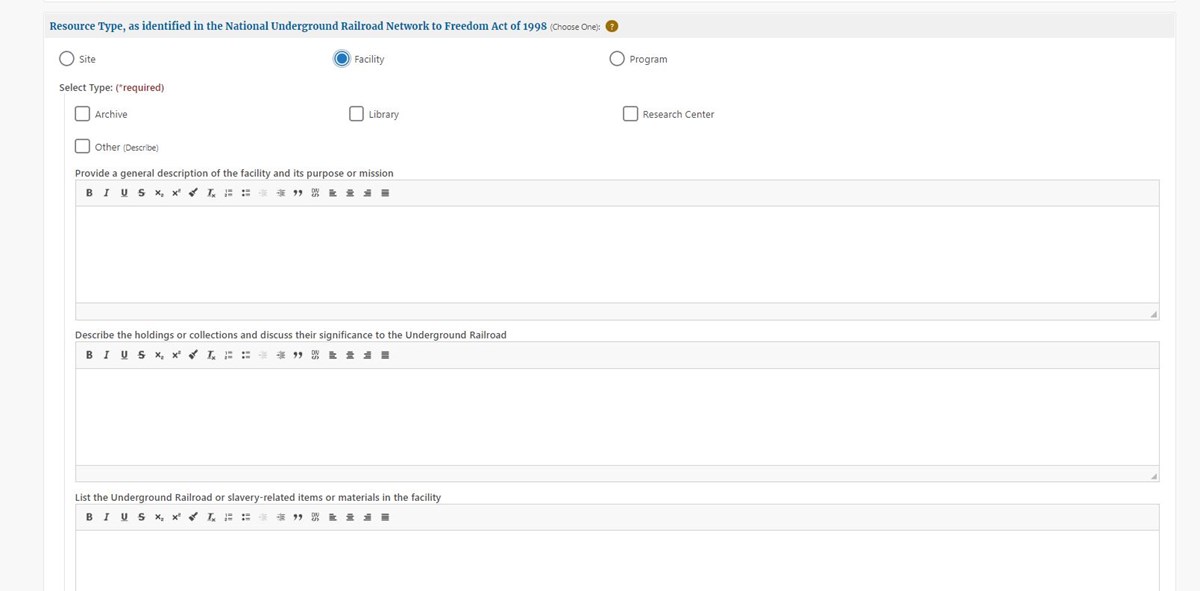The image size is (1200, 591).
Task: Insert numbered list in facility description editor
Action: (228, 193)
